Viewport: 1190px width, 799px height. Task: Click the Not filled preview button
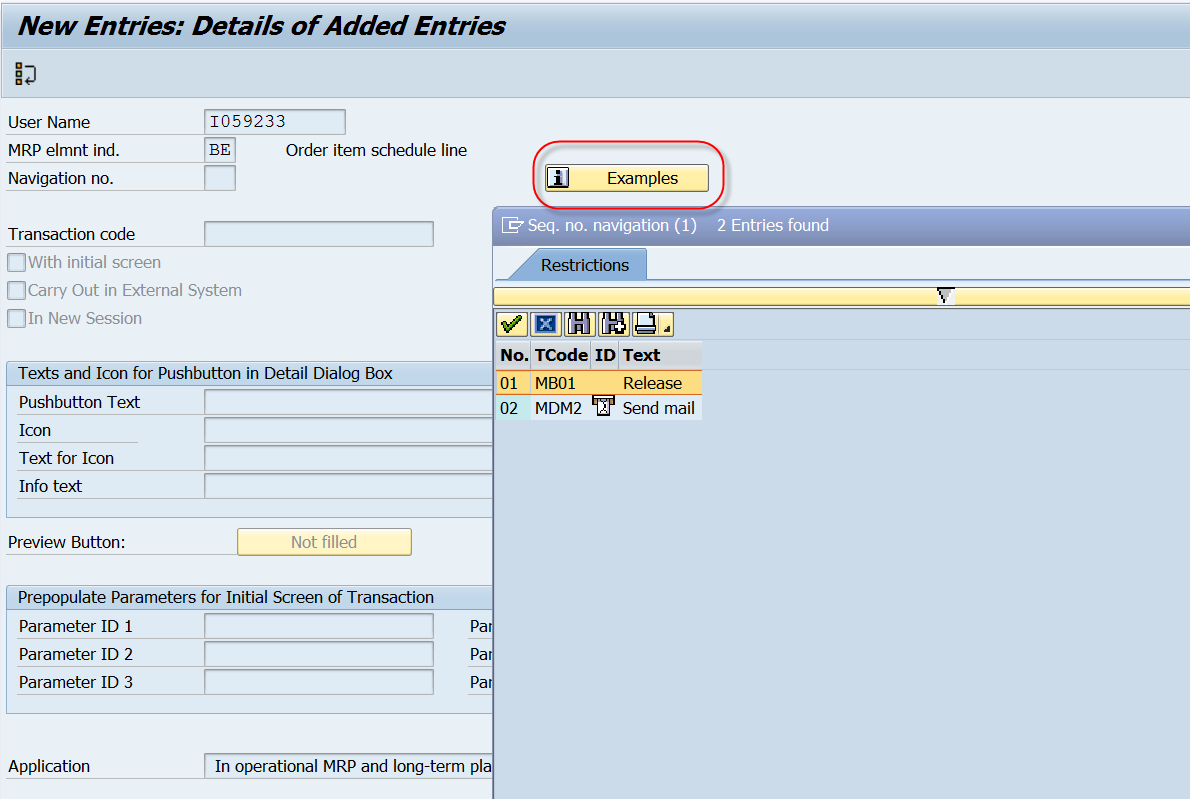tap(324, 541)
